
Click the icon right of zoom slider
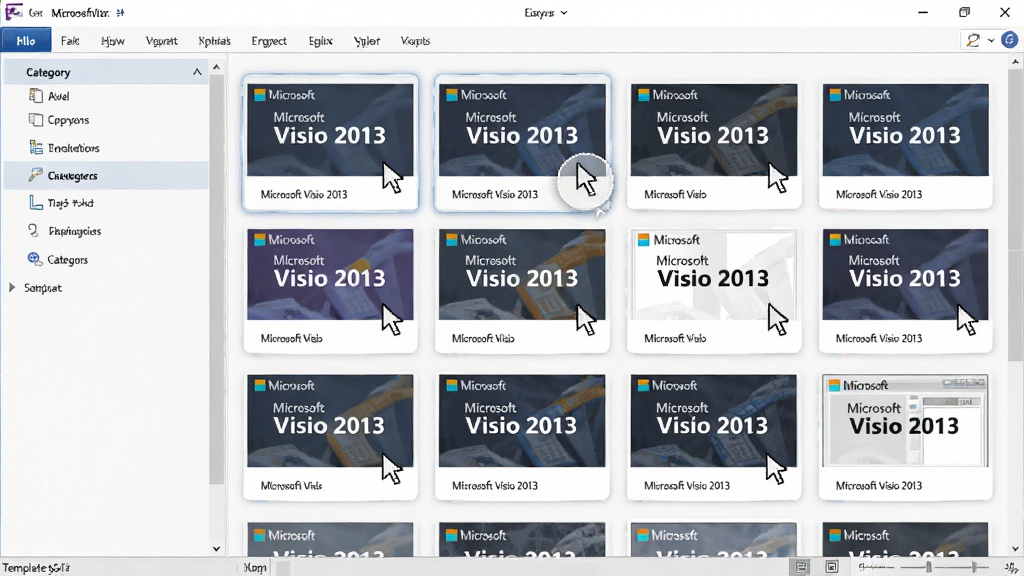[1011, 567]
